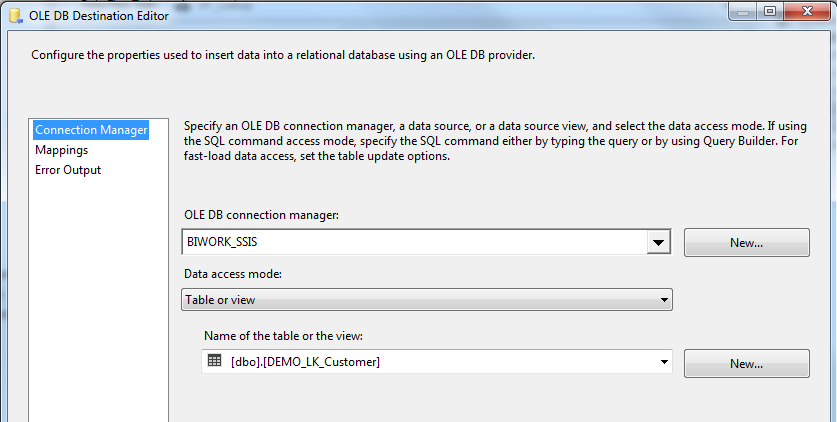
Task: Open the Data access mode dropdown arrow
Action: point(664,300)
